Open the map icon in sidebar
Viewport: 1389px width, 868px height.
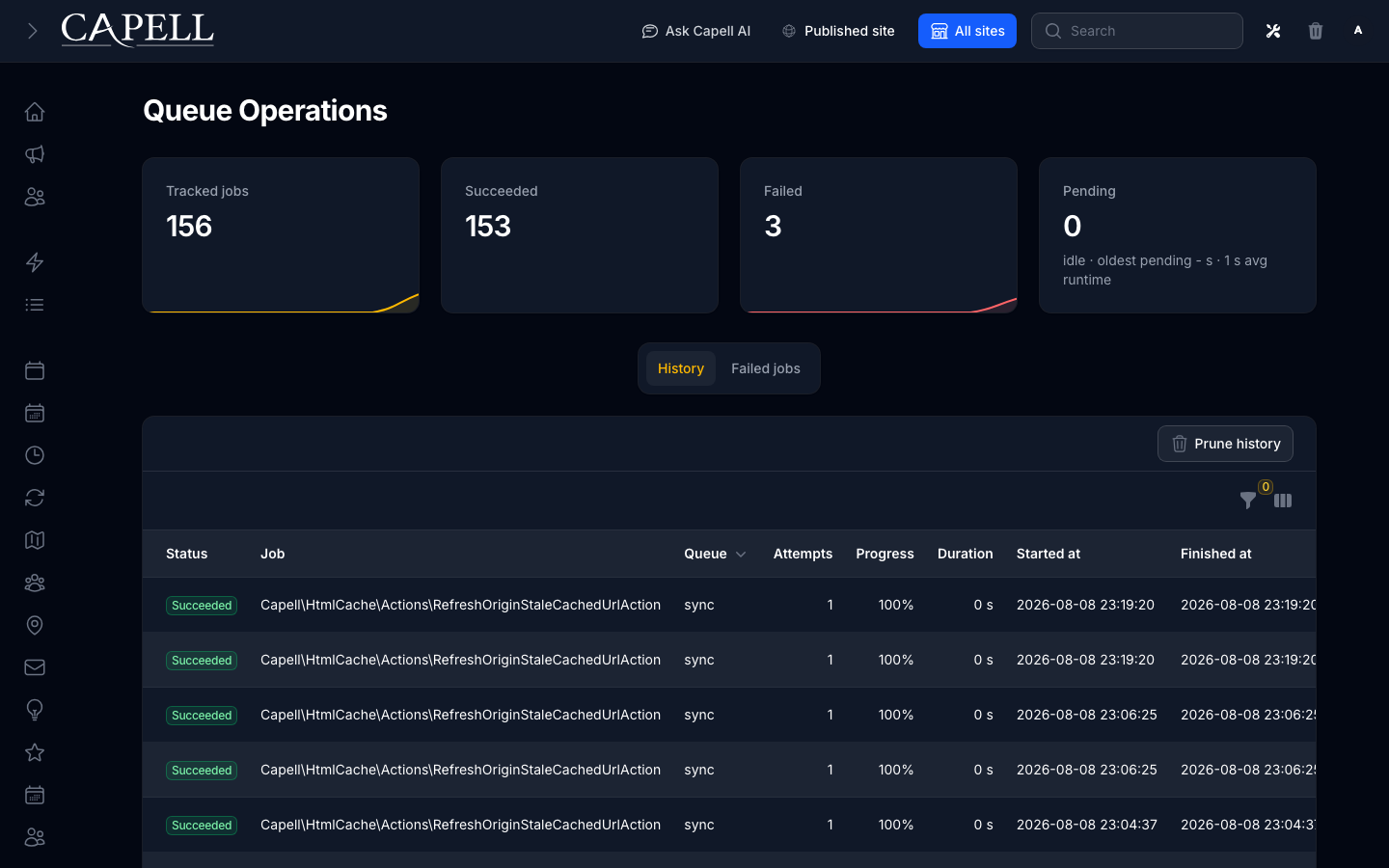35,540
